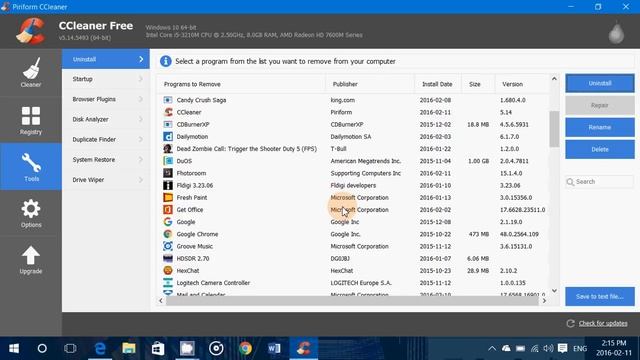640x360 pixels.
Task: Select Google Chrome size 473 MB
Action: point(478,234)
